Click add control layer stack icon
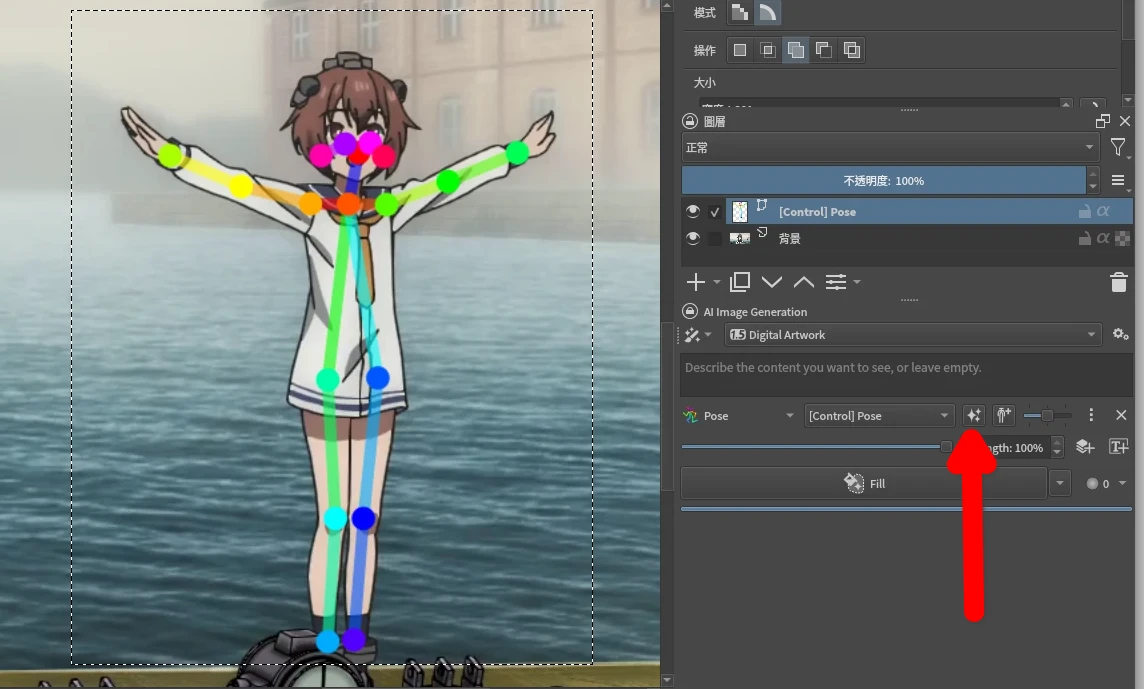The height and width of the screenshot is (689, 1144). [1085, 448]
